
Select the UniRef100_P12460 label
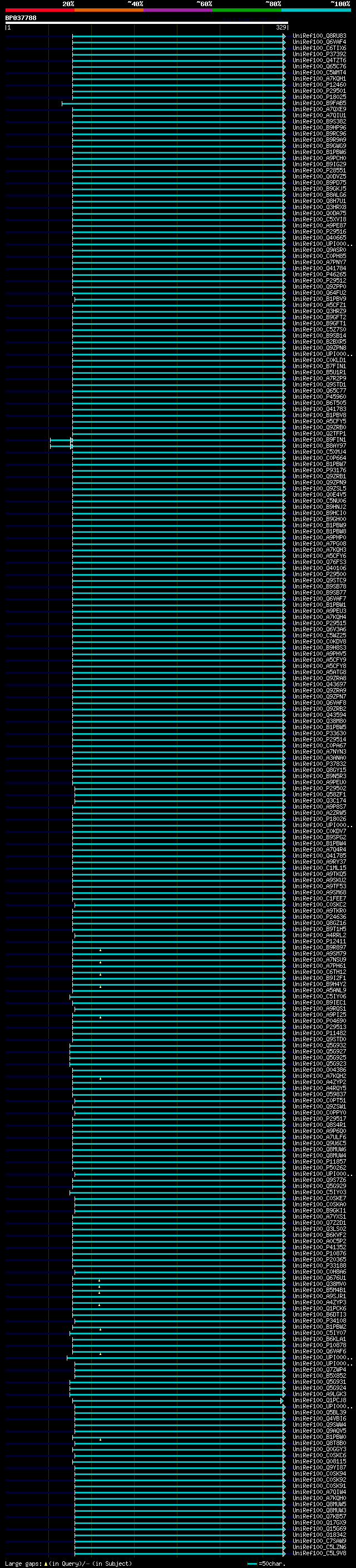click(319, 85)
